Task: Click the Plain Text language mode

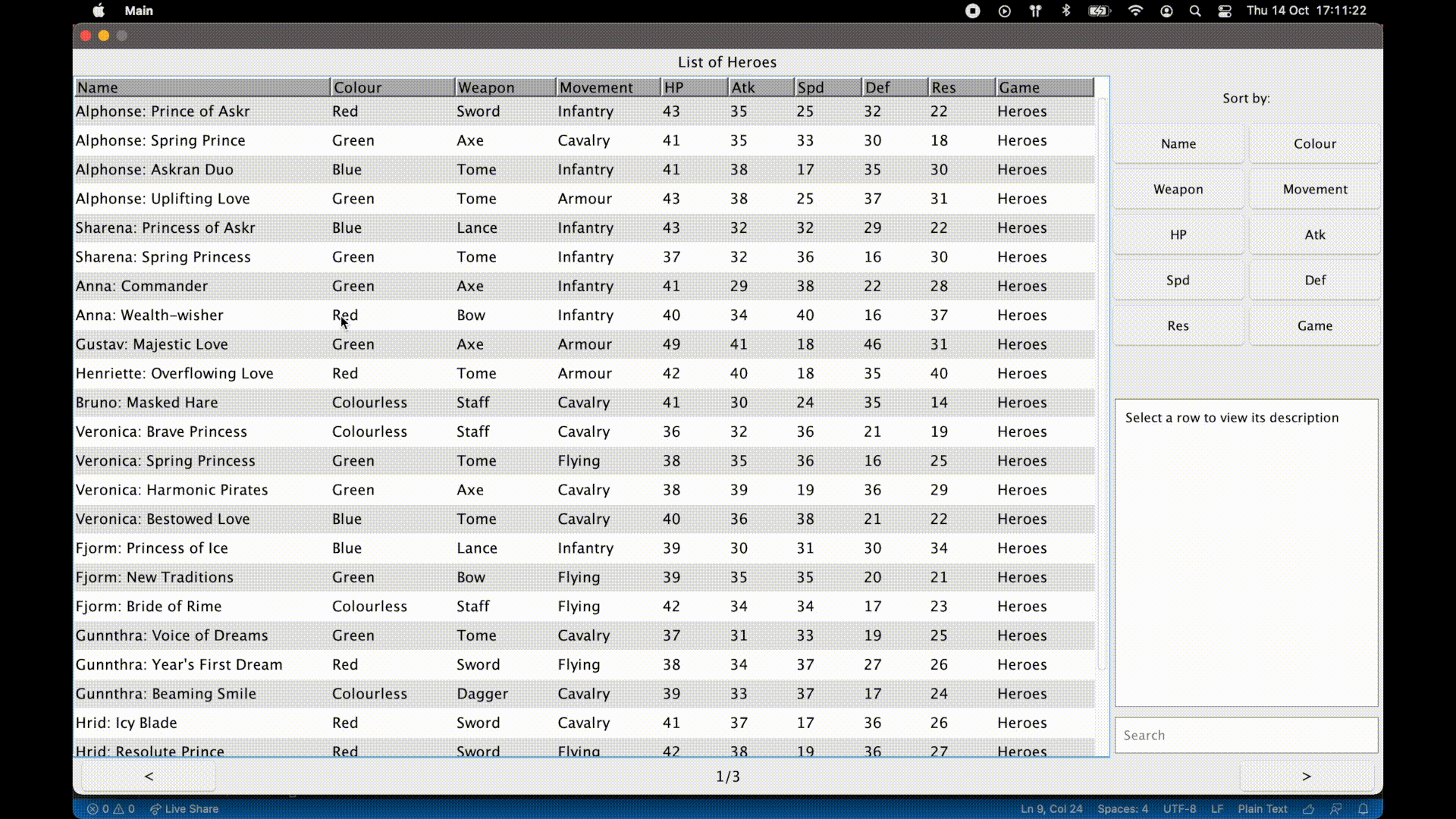Action: [x=1263, y=809]
